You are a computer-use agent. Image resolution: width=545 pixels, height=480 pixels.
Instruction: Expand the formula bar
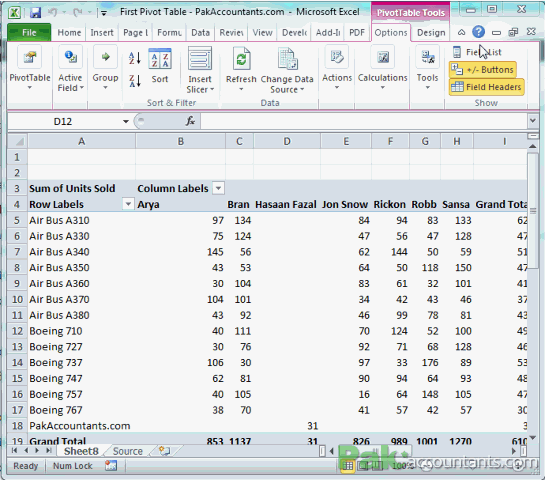tap(532, 121)
